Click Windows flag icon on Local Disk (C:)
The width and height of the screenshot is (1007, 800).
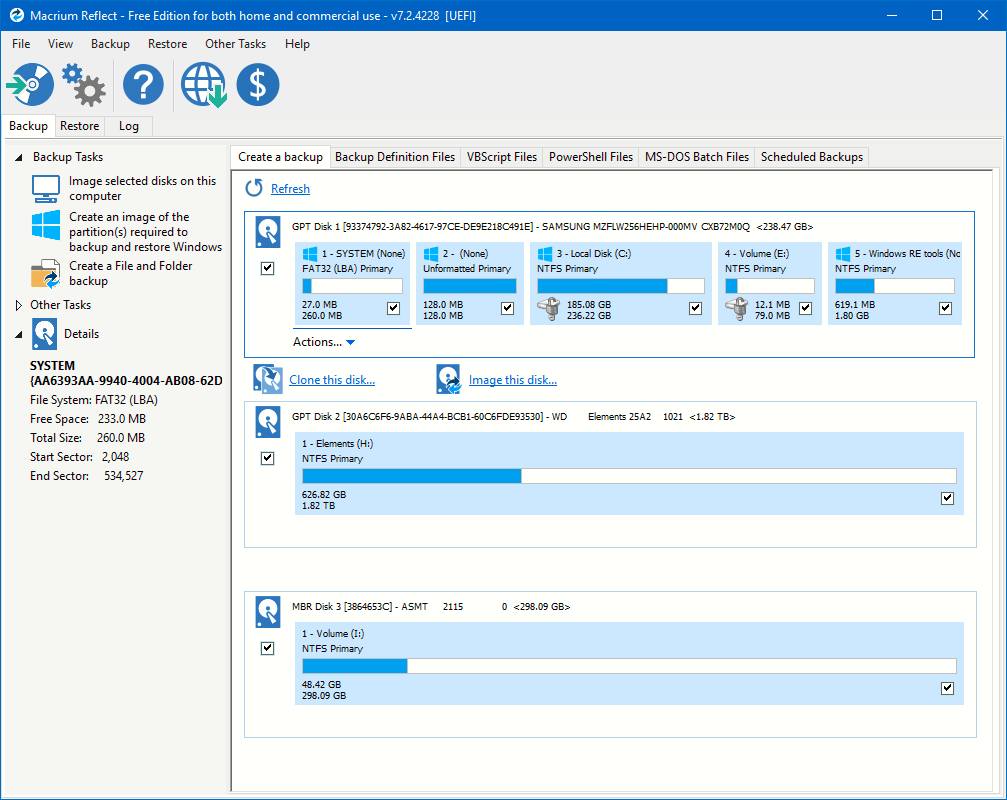pyautogui.click(x=545, y=254)
